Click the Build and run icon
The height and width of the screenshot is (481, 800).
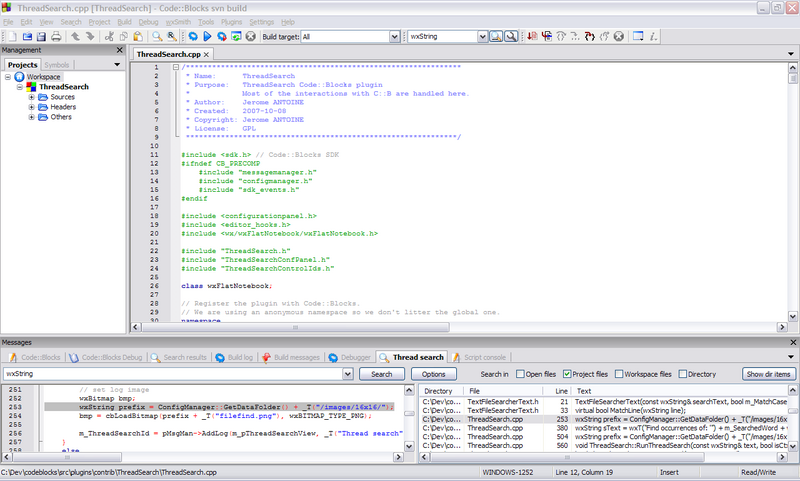pos(221,36)
